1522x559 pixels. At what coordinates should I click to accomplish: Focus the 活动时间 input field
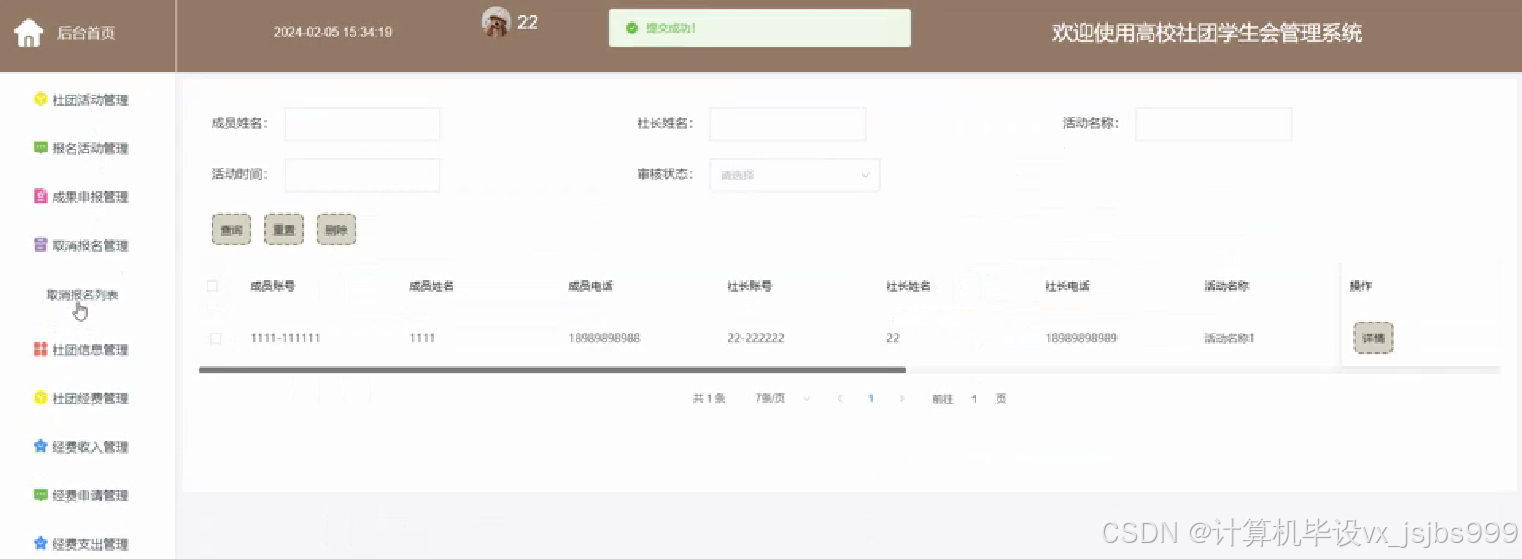[x=362, y=175]
